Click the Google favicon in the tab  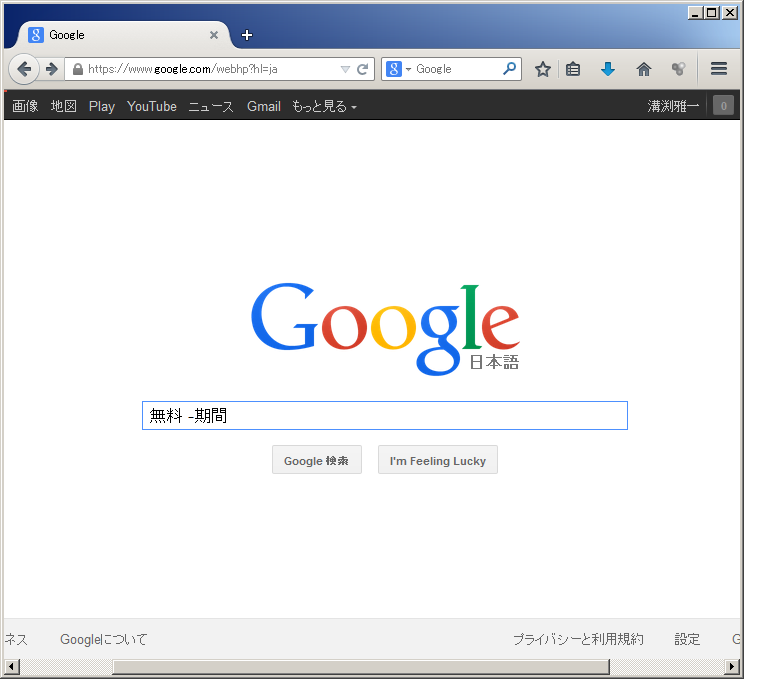[x=36, y=35]
